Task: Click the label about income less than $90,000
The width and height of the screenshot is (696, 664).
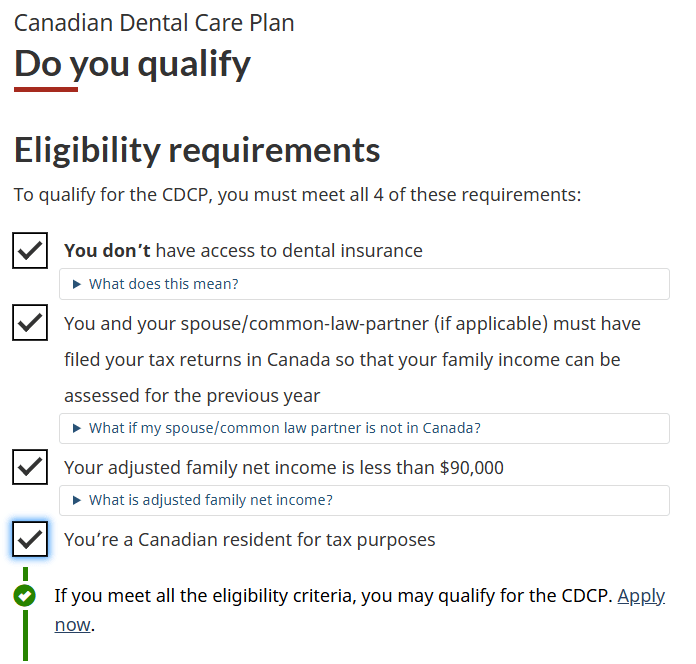Action: pos(284,468)
